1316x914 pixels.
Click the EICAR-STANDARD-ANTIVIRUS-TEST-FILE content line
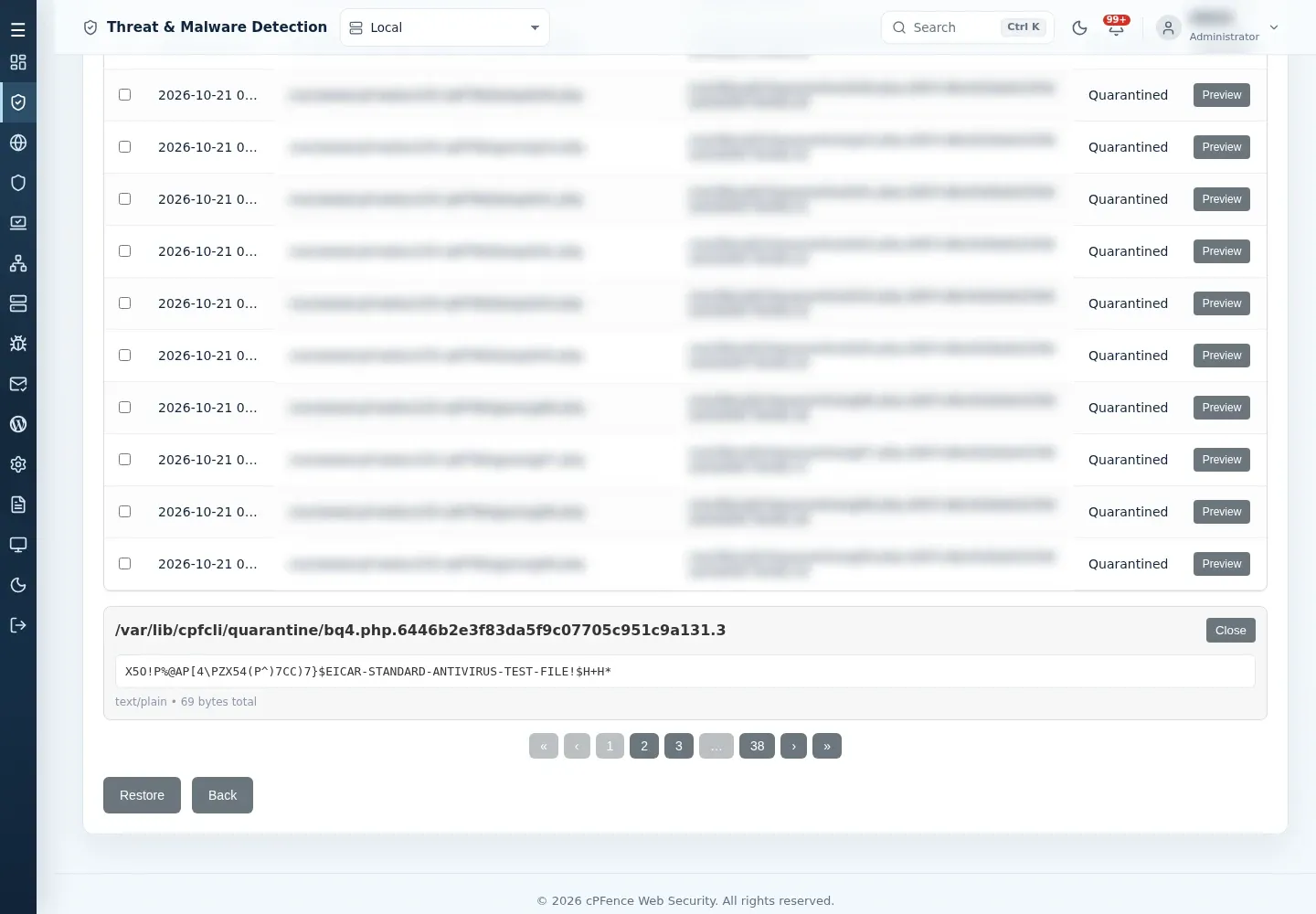coord(685,672)
